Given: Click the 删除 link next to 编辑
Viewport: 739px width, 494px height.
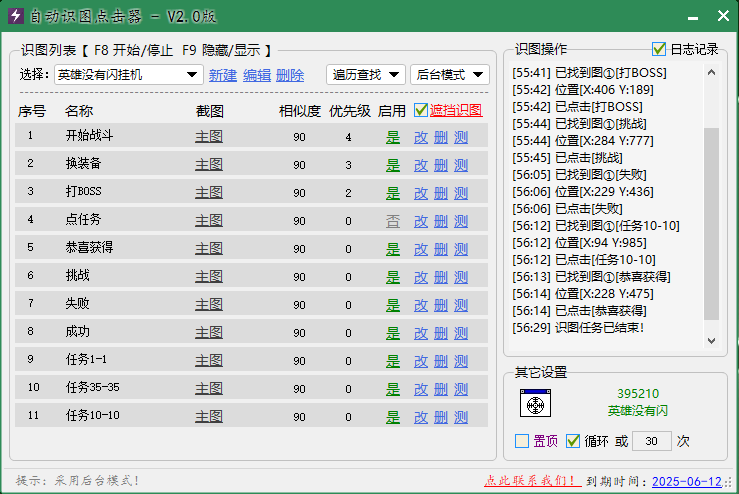Looking at the screenshot, I should click(x=290, y=75).
